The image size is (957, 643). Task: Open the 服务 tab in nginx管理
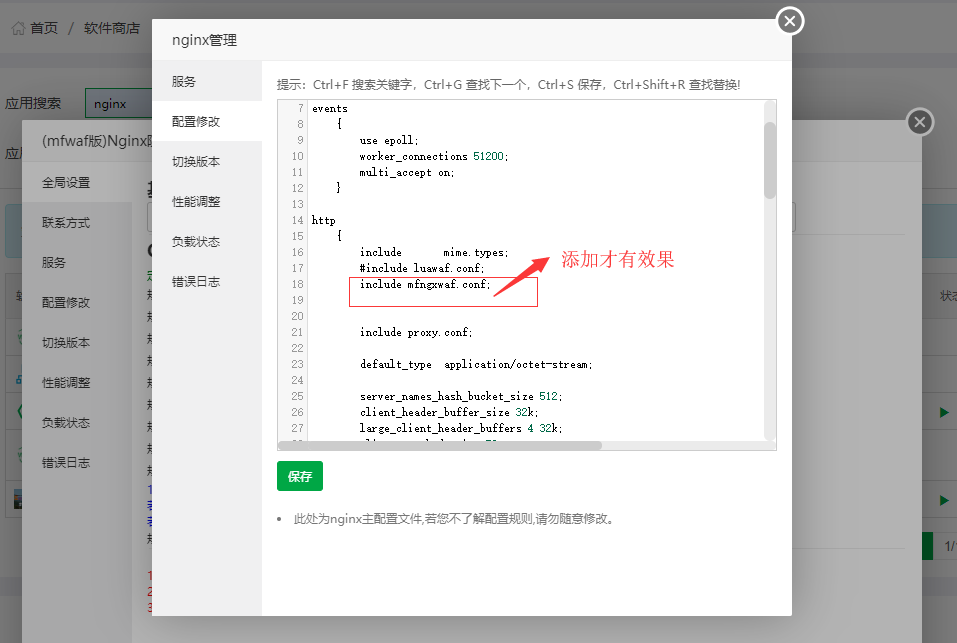(x=207, y=81)
